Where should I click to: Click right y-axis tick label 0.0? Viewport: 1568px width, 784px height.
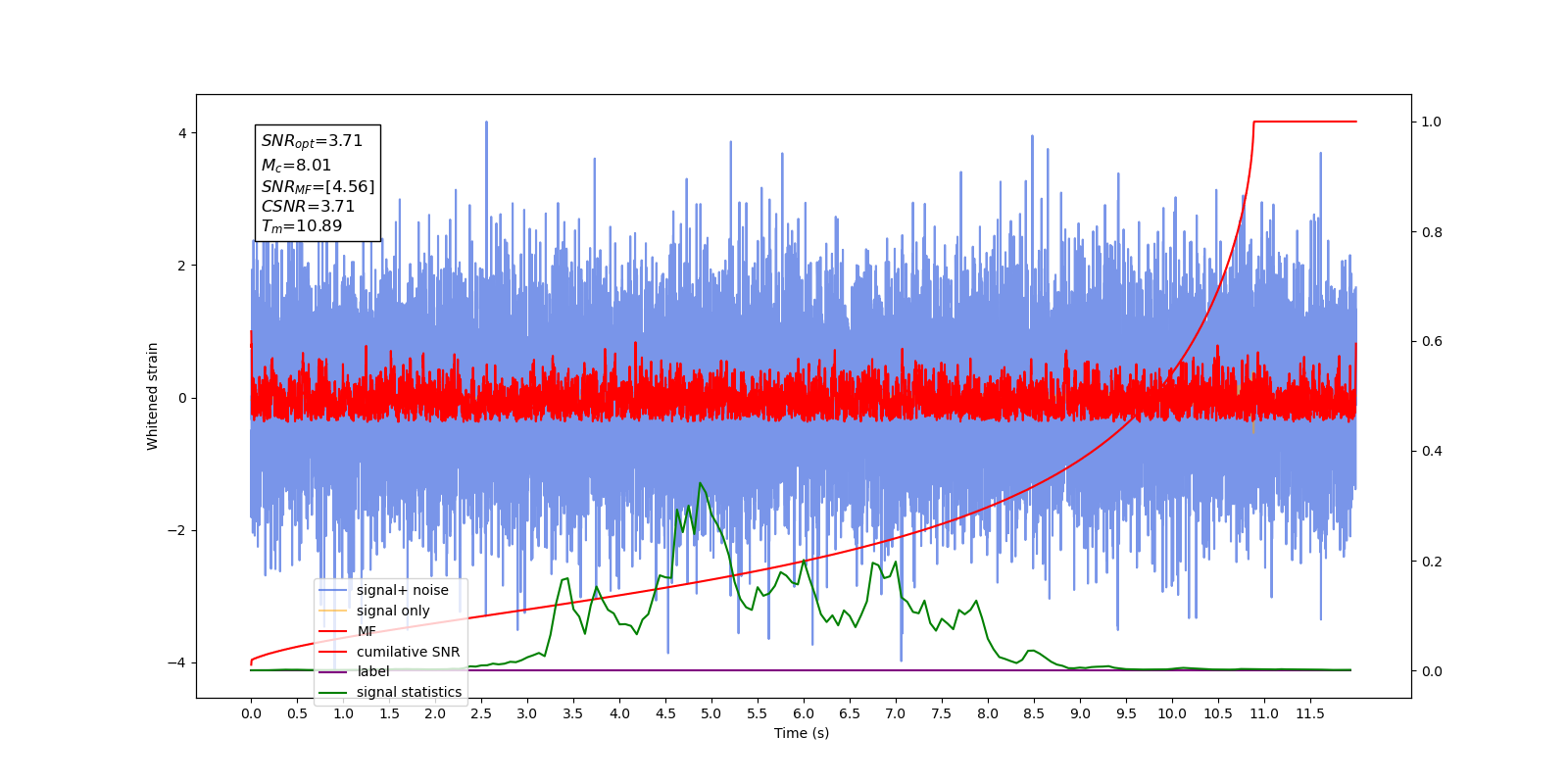tap(1432, 671)
